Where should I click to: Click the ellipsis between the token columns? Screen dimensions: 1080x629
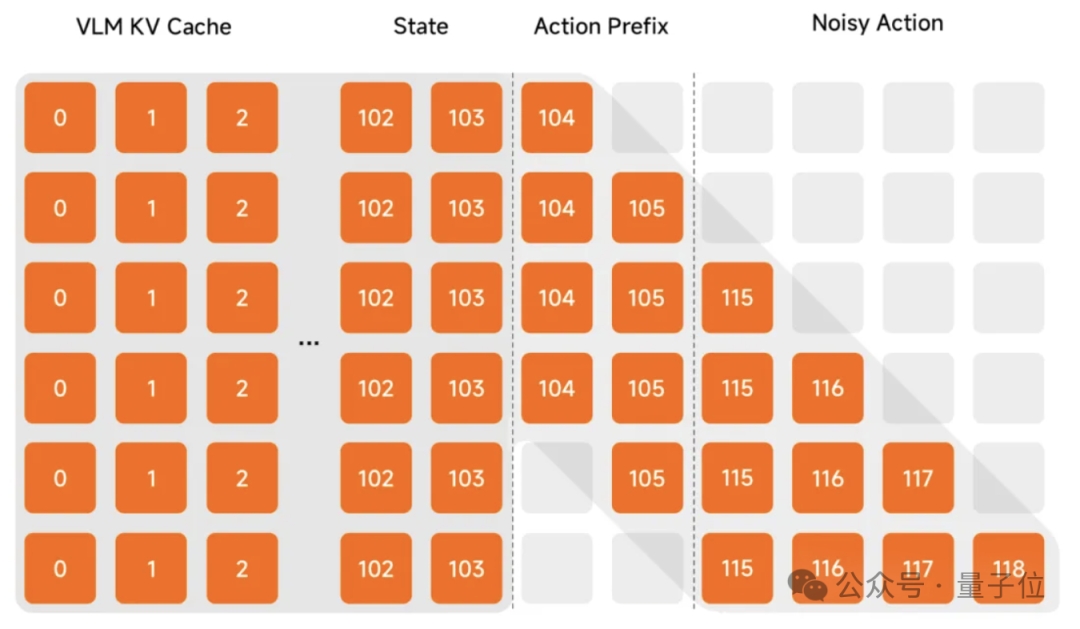(x=309, y=343)
